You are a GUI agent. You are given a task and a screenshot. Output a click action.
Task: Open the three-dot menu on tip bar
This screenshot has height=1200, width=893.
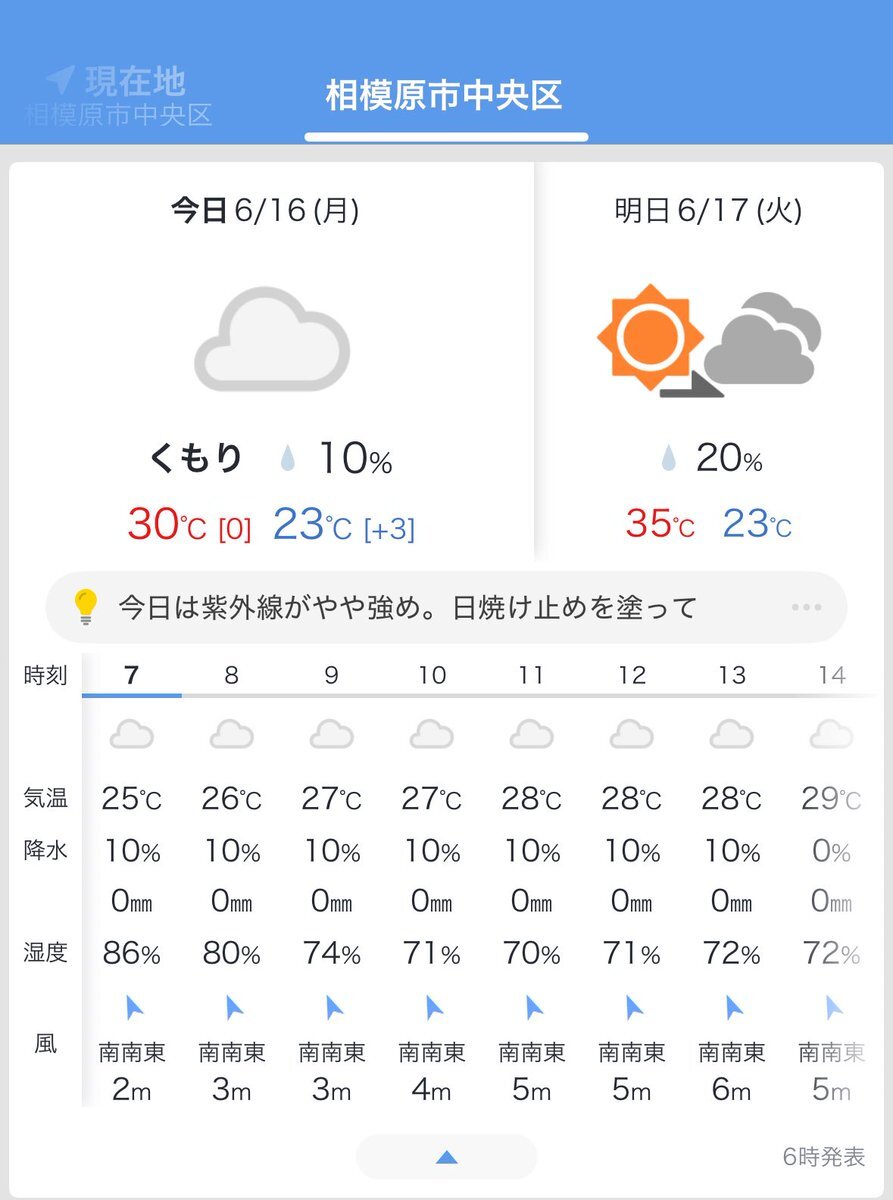coord(805,607)
